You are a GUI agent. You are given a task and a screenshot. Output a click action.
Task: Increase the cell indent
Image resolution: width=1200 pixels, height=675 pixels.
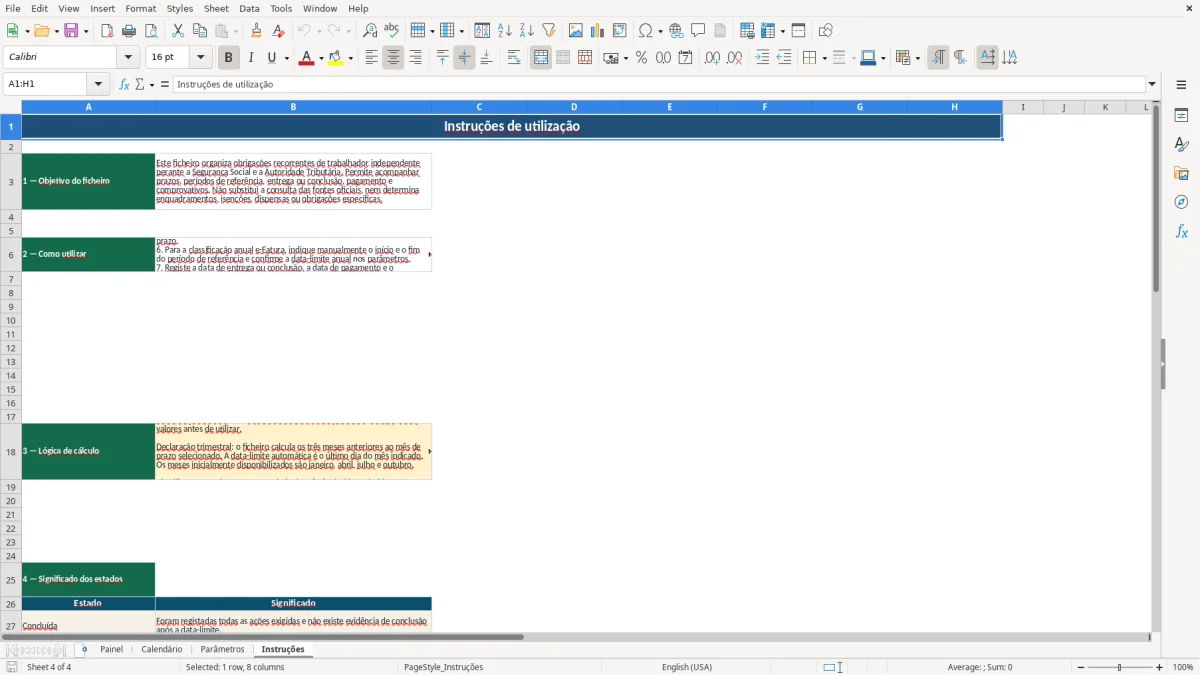point(762,58)
